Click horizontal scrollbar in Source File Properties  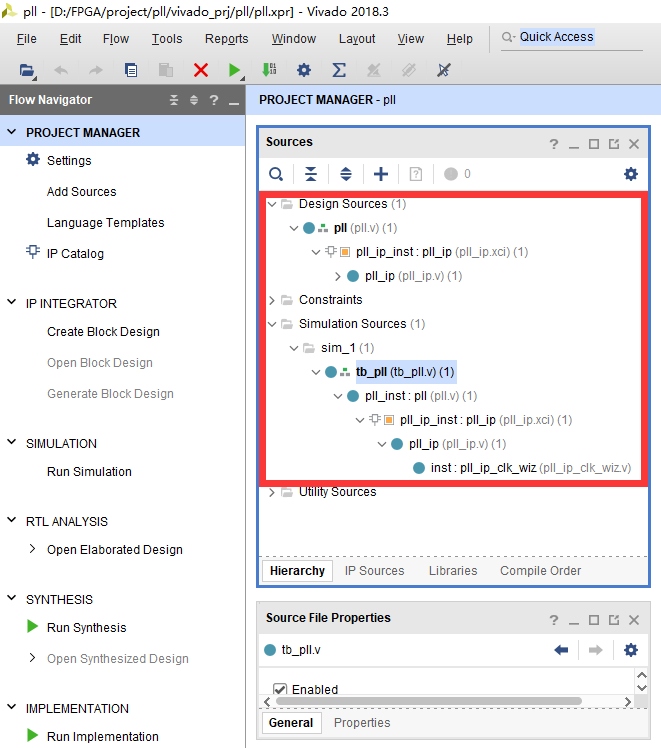click(x=428, y=701)
